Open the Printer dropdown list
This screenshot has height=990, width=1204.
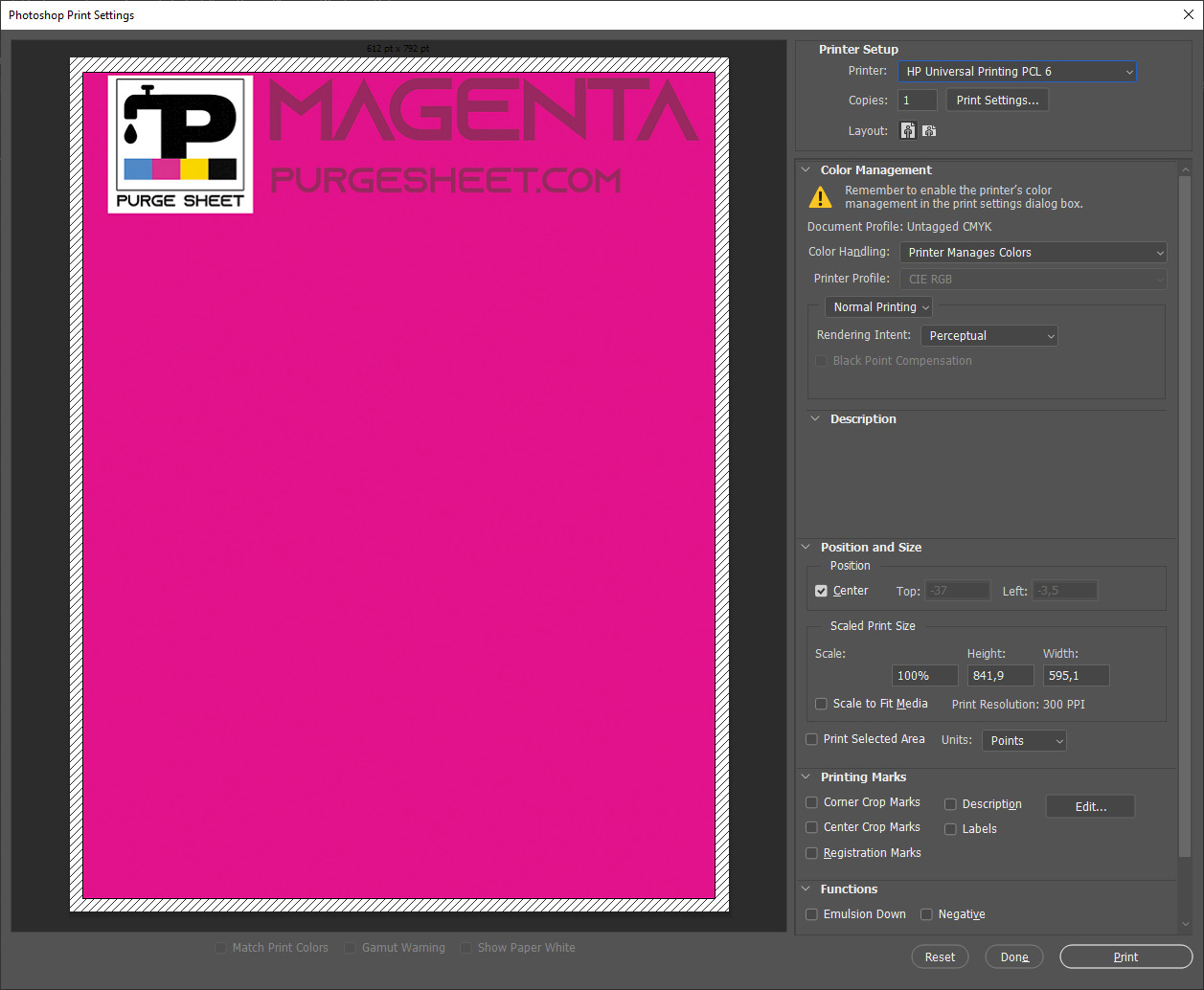(x=1017, y=72)
